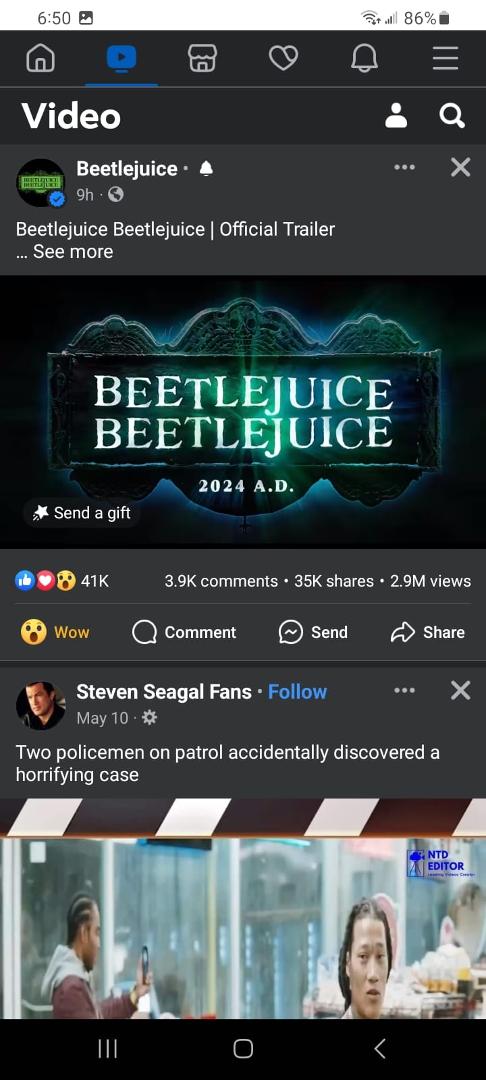Select the active Video tab icon
Viewport: 486px width, 1080px height.
click(x=121, y=59)
